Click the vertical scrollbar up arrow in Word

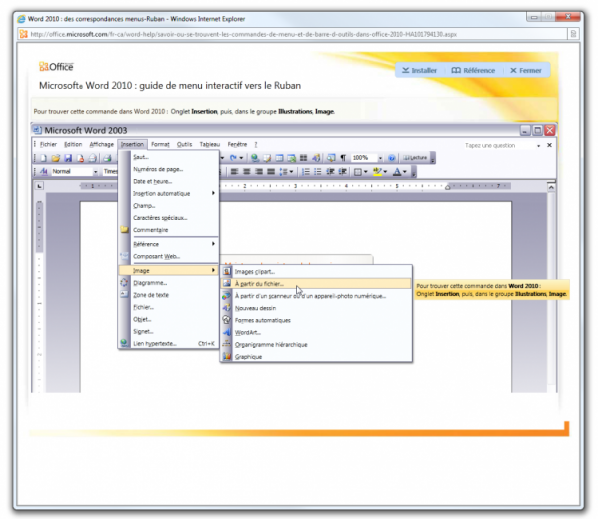click(551, 187)
